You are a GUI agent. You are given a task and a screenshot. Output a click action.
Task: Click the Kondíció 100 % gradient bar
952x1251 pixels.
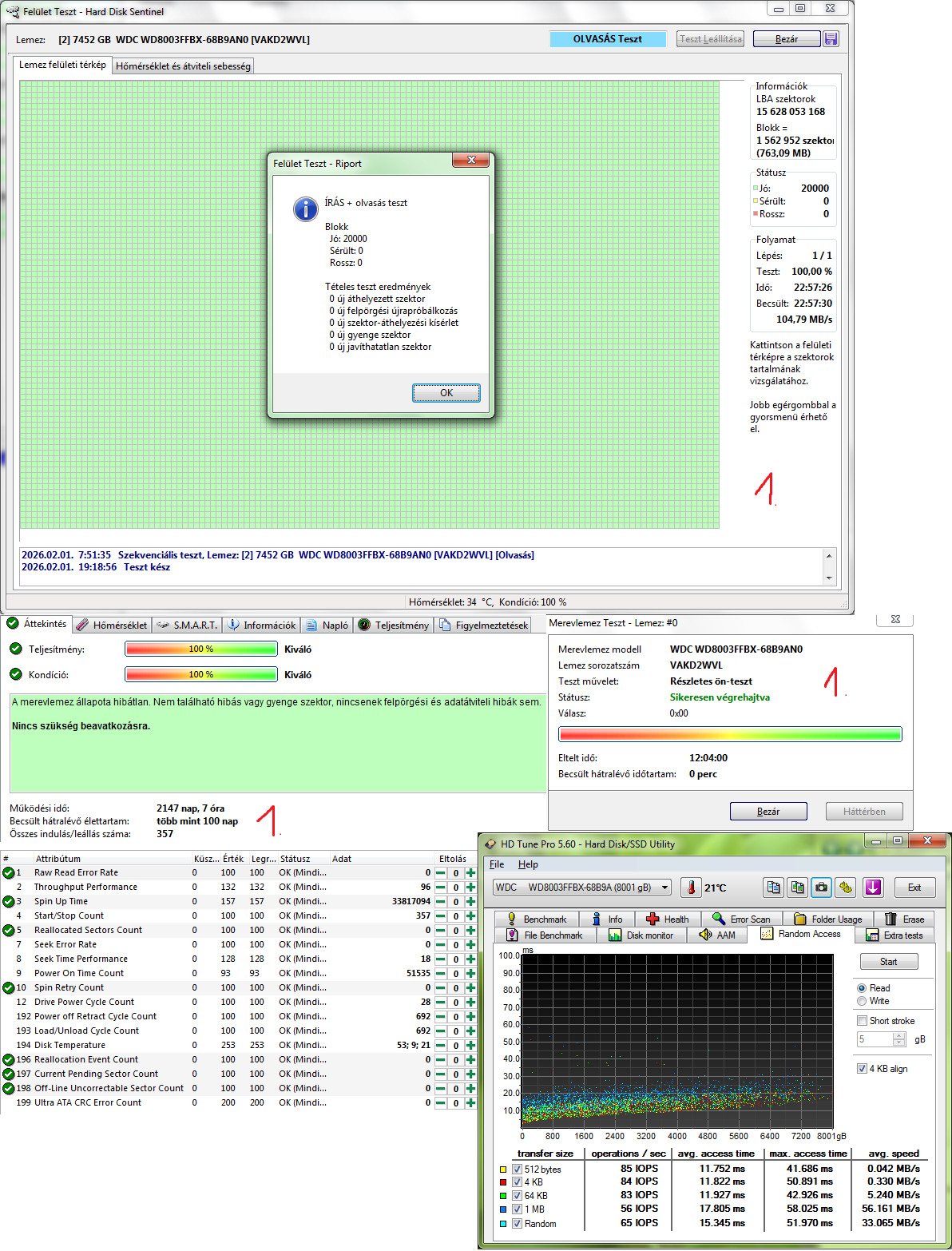click(x=201, y=675)
